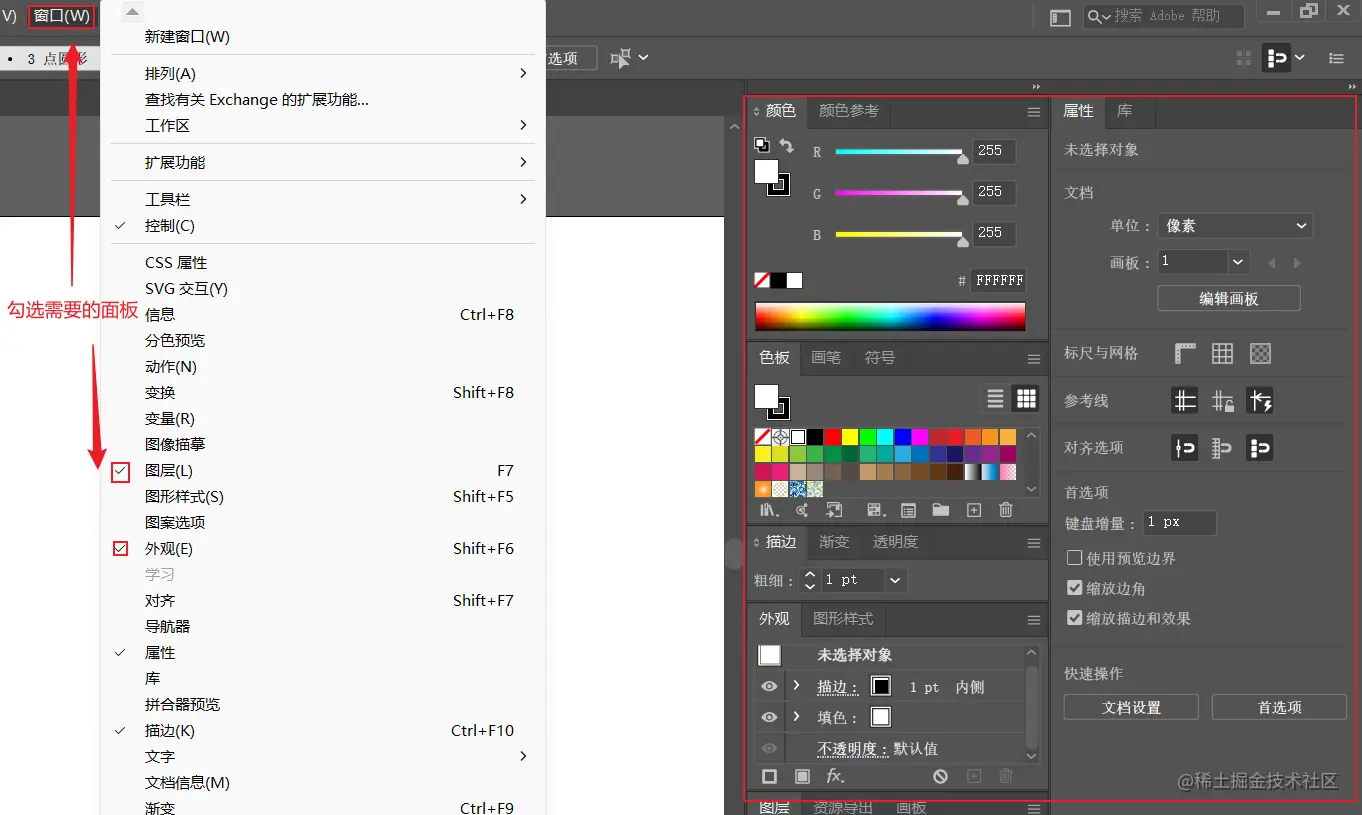Viewport: 1362px width, 815px height.
Task: Switch to the 颜色参考 tab
Action: click(849, 111)
